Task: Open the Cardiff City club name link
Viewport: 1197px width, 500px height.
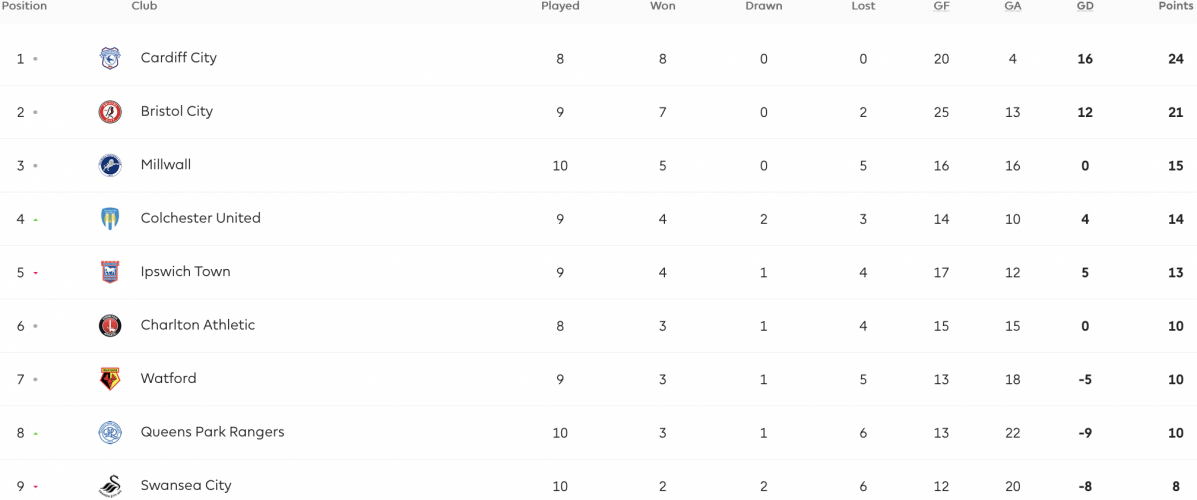Action: 179,57
